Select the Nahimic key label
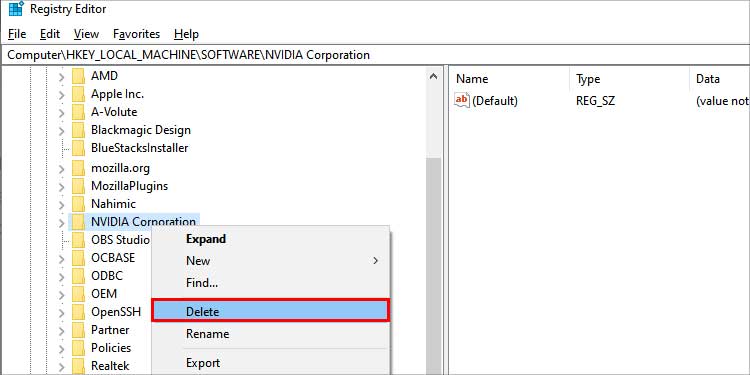Screen dimensions: 750x375 tap(113, 204)
